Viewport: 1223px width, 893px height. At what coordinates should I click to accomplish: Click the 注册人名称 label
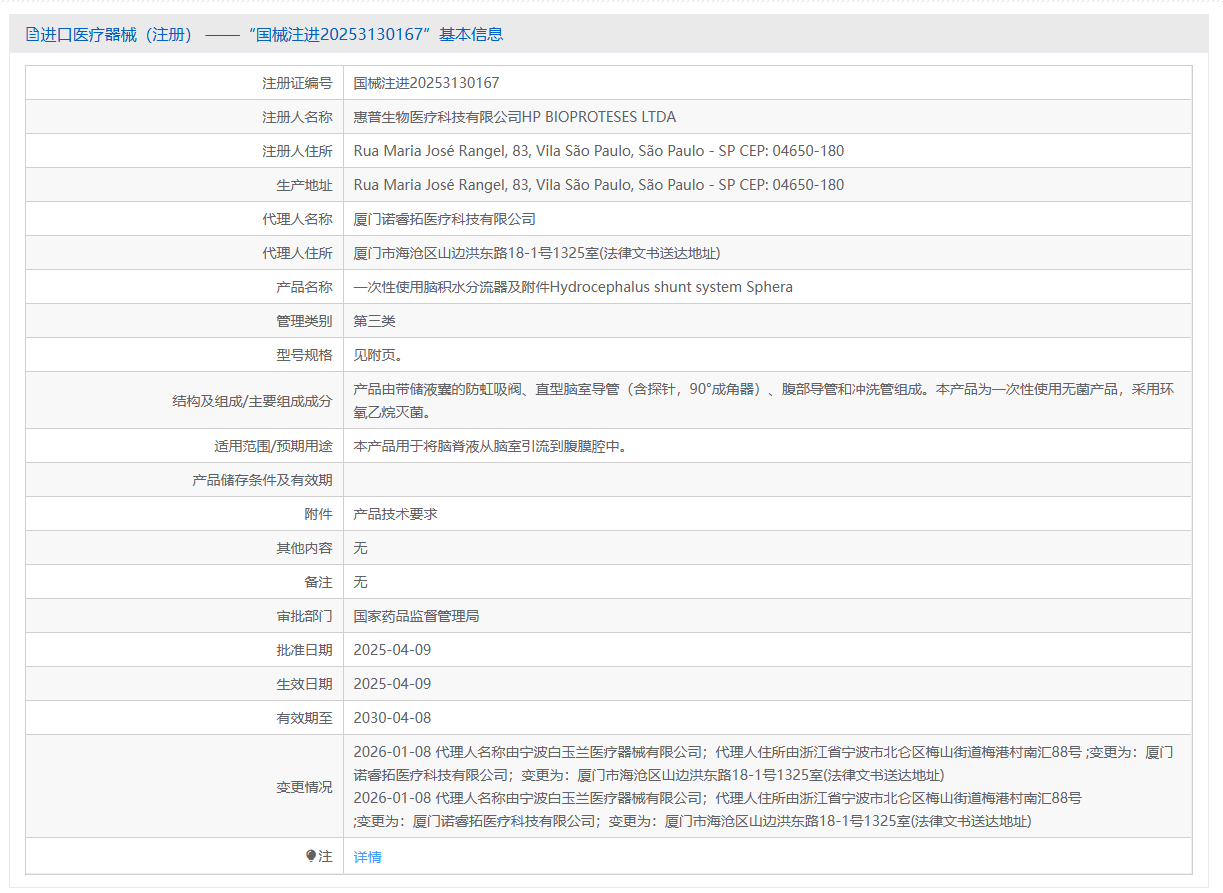(x=298, y=117)
